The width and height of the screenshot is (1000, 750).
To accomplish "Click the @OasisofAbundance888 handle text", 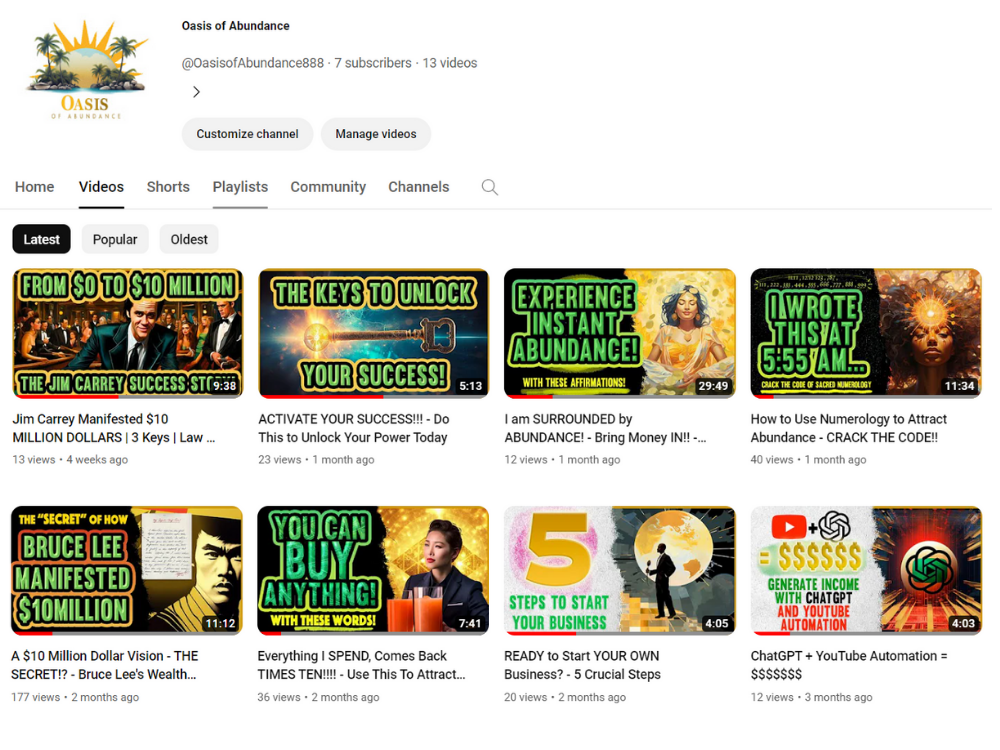I will (x=253, y=63).
